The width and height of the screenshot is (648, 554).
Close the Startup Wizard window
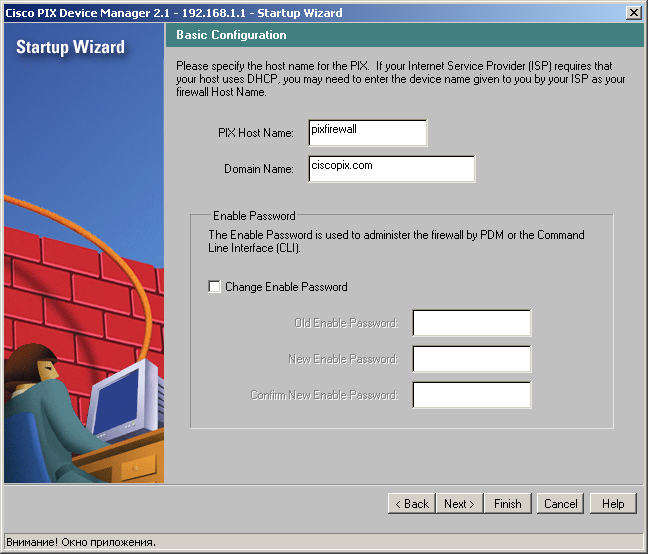[634, 13]
